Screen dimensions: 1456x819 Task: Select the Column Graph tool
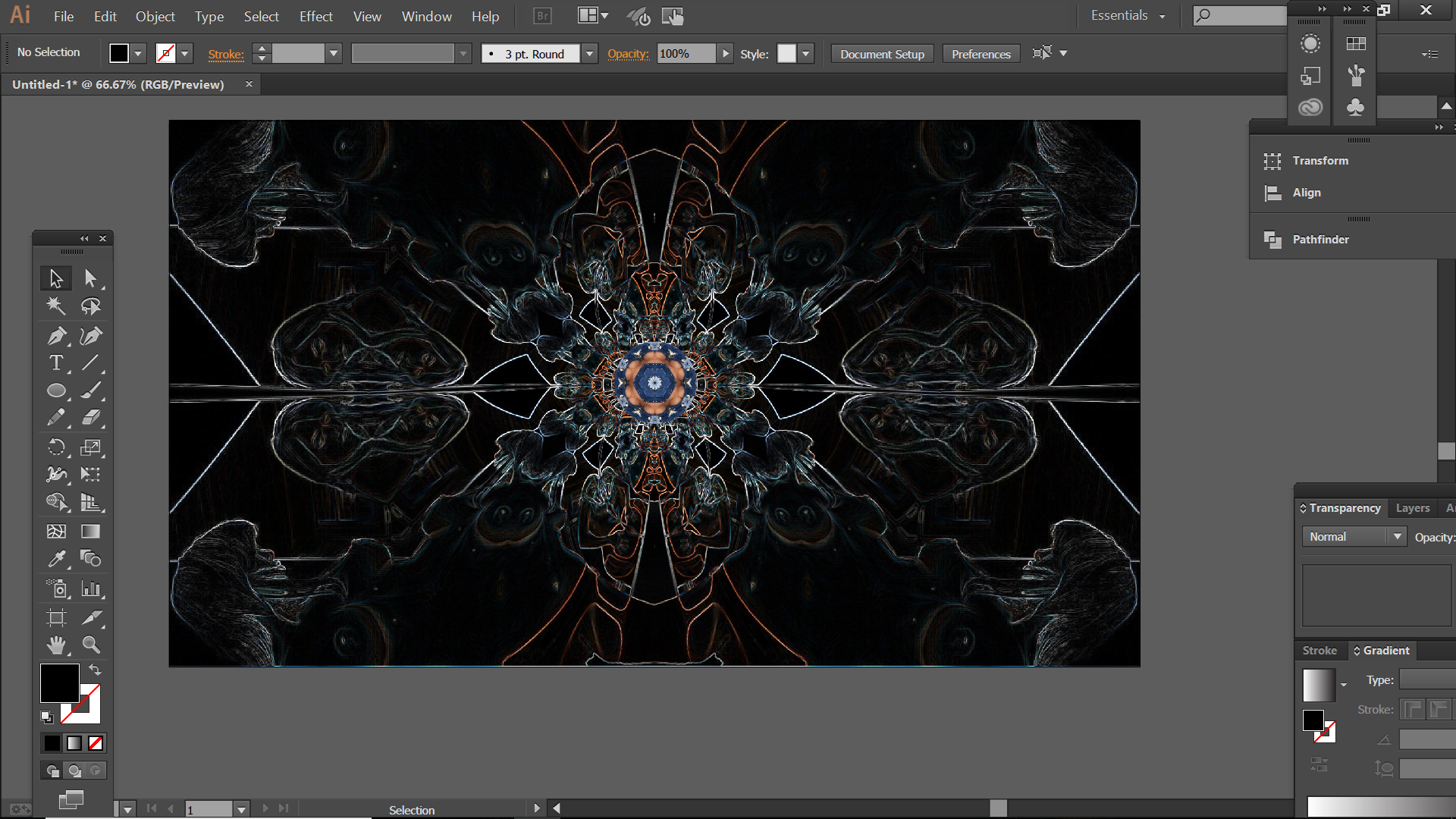pos(91,588)
